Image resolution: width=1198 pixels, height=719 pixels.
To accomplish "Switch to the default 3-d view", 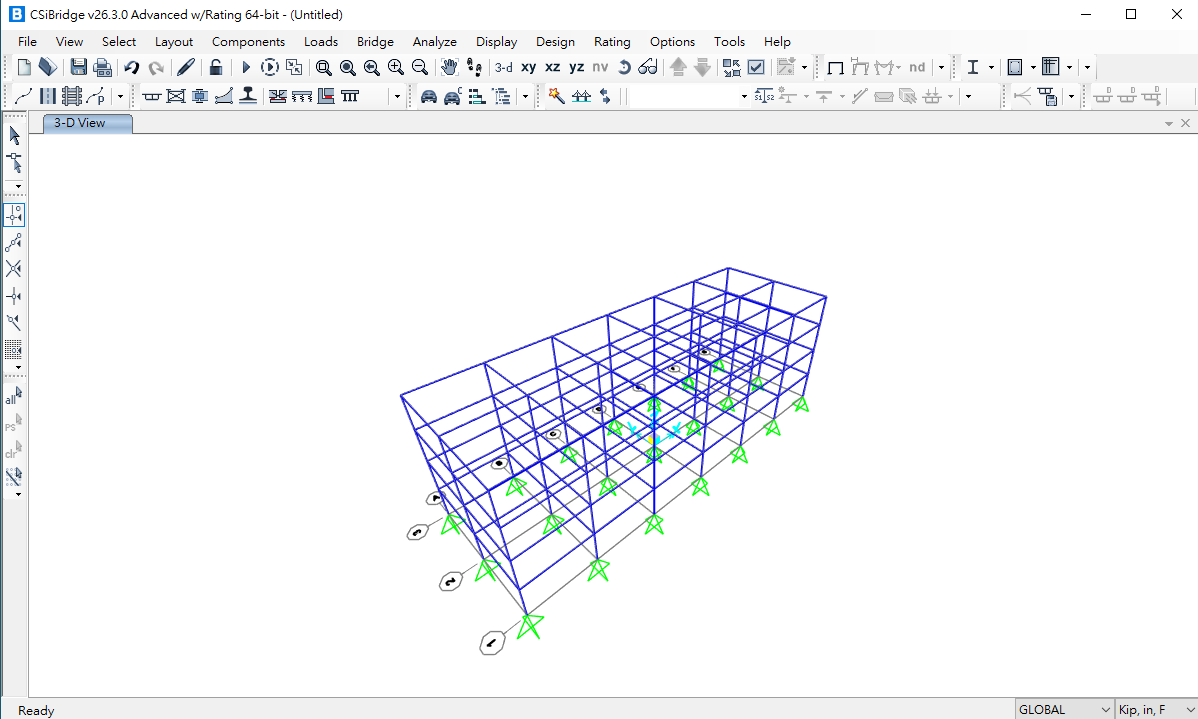I will click(x=503, y=67).
